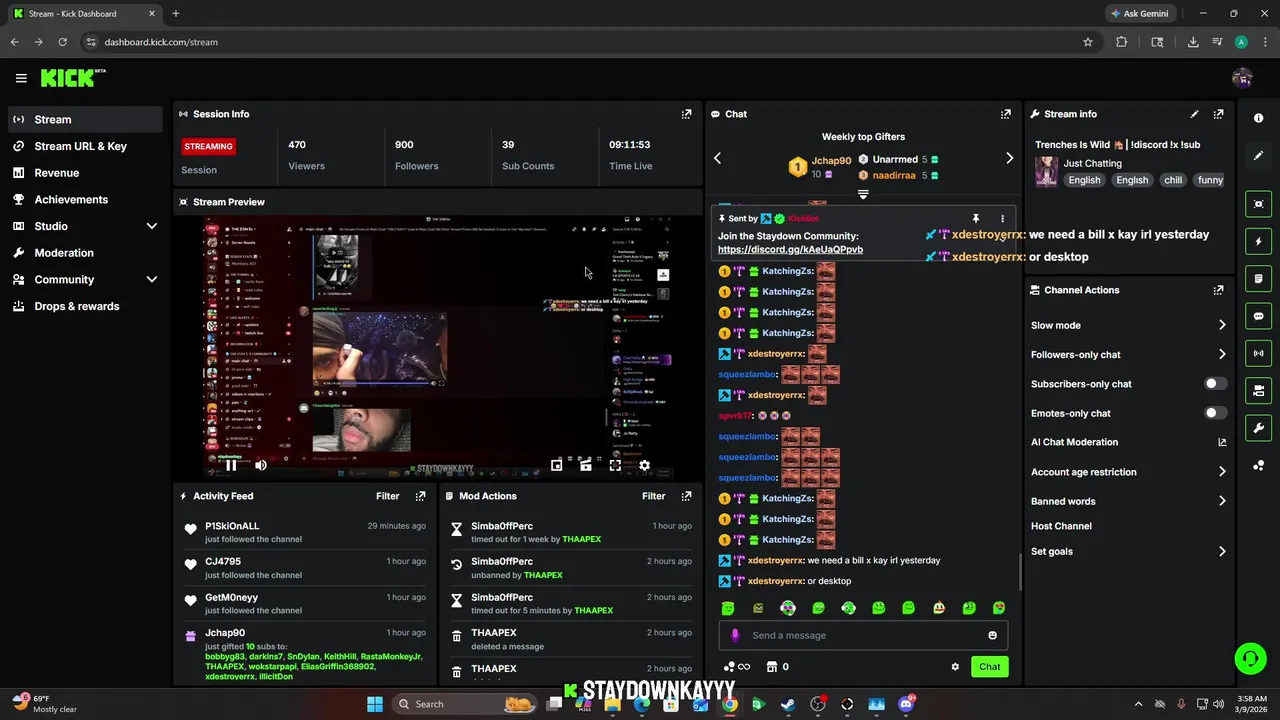Focus the Send a message field
This screenshot has width=1280, height=720.
click(x=863, y=635)
